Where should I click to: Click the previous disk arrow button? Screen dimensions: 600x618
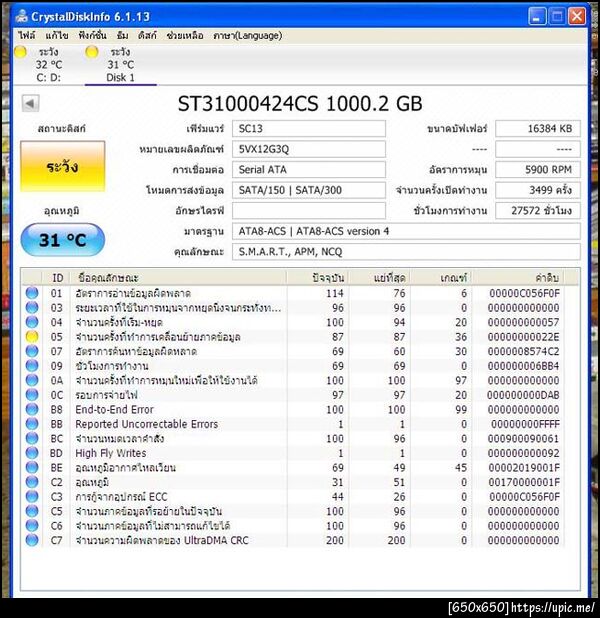(30, 103)
